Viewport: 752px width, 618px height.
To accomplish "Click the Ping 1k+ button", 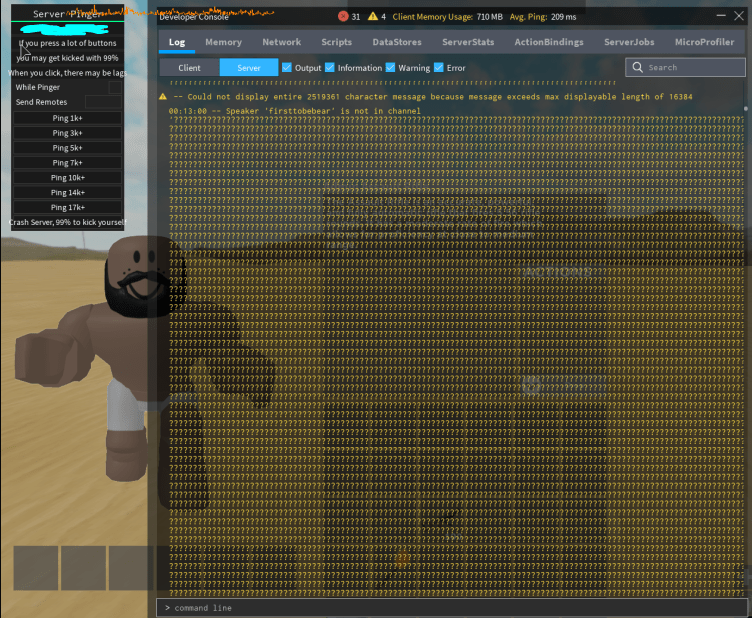I will pyautogui.click(x=68, y=118).
